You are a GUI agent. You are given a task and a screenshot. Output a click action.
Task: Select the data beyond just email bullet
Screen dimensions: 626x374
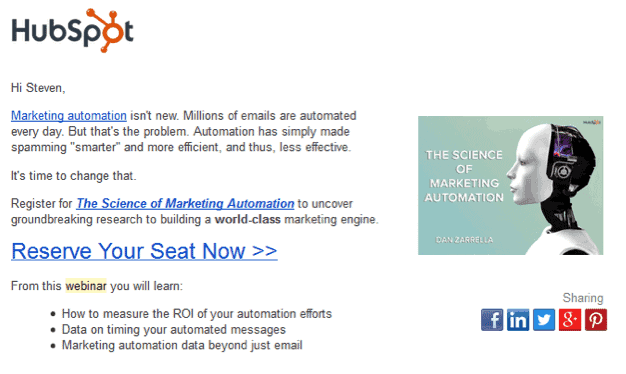tap(182, 345)
